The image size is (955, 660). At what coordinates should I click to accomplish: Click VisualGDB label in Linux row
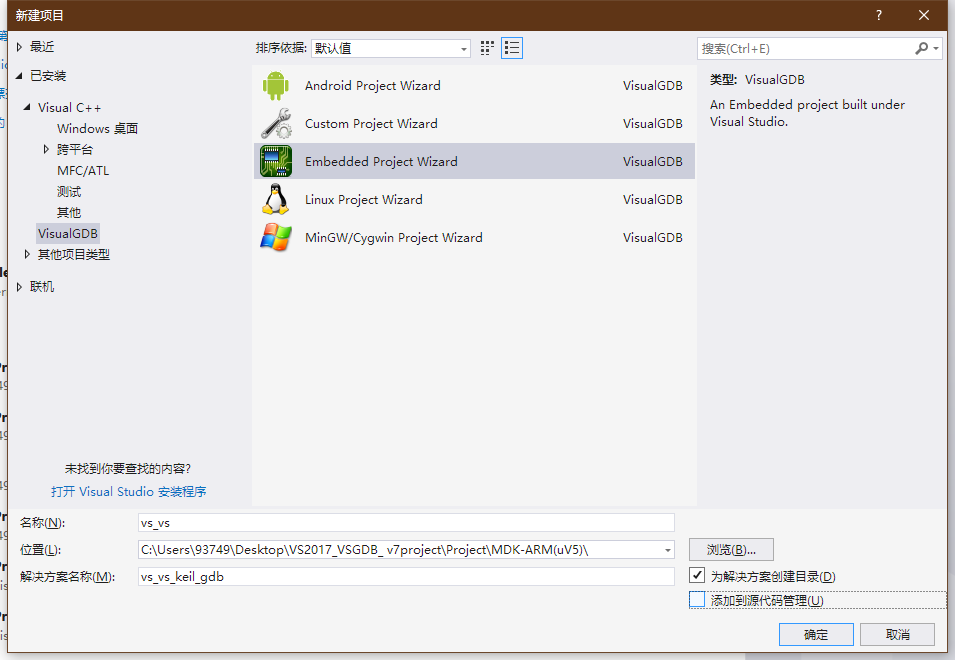652,199
